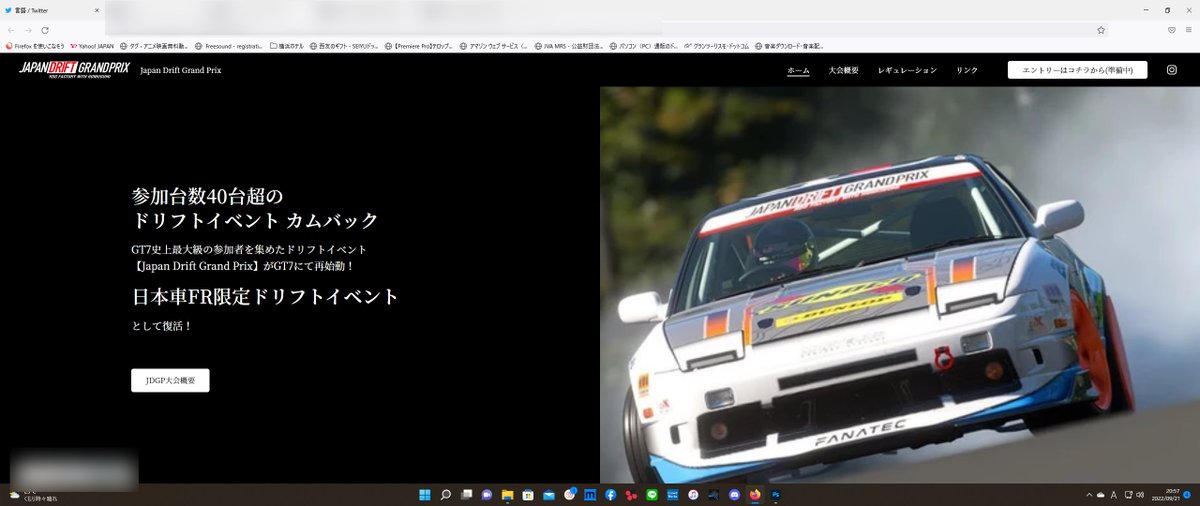Bookmark this page with the star icon

pyautogui.click(x=1101, y=30)
